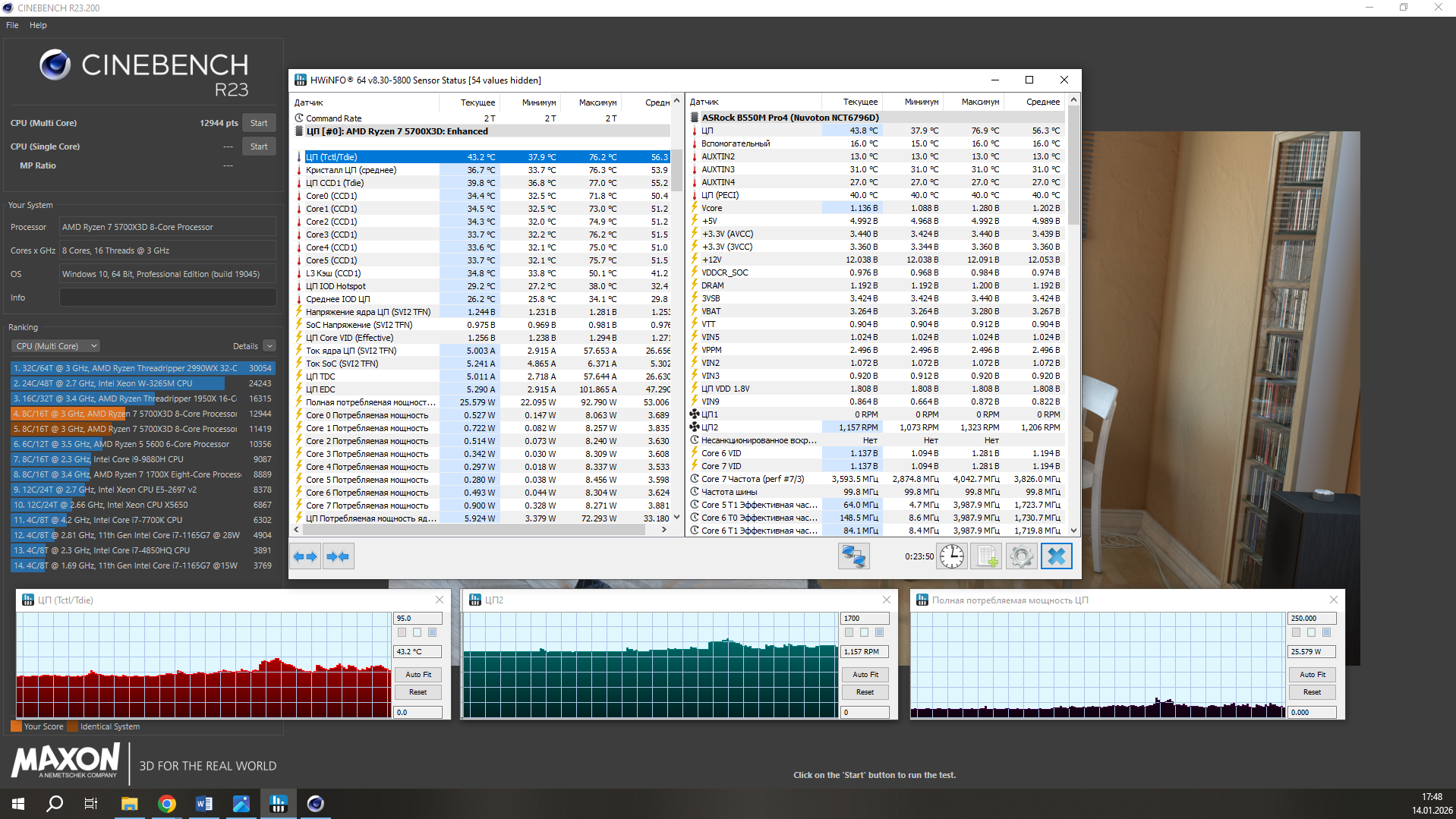Click the collapse sensor columns arrows icon

click(338, 556)
